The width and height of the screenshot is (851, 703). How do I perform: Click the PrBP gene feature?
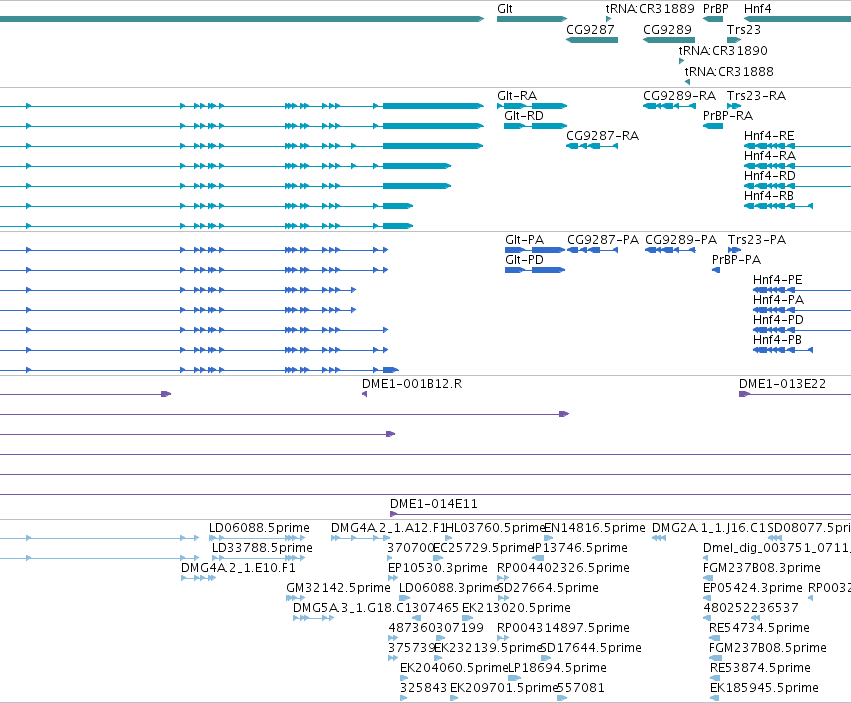[713, 19]
